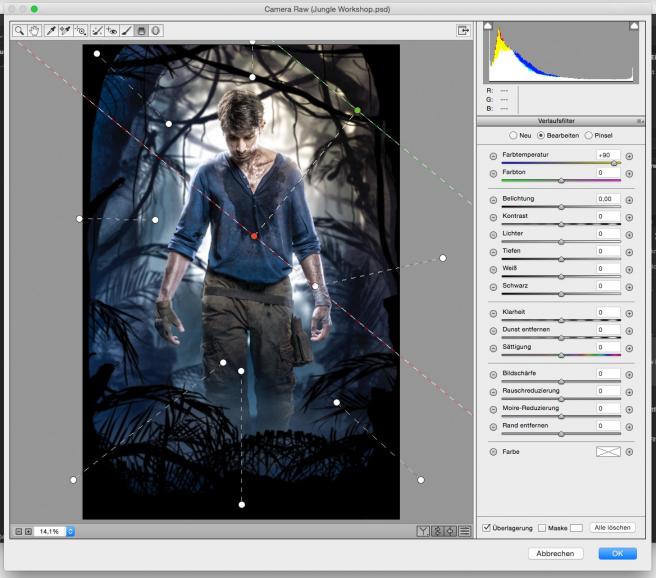Select the White Balance eyedropper tool
This screenshot has width=656, height=578.
coord(51,31)
